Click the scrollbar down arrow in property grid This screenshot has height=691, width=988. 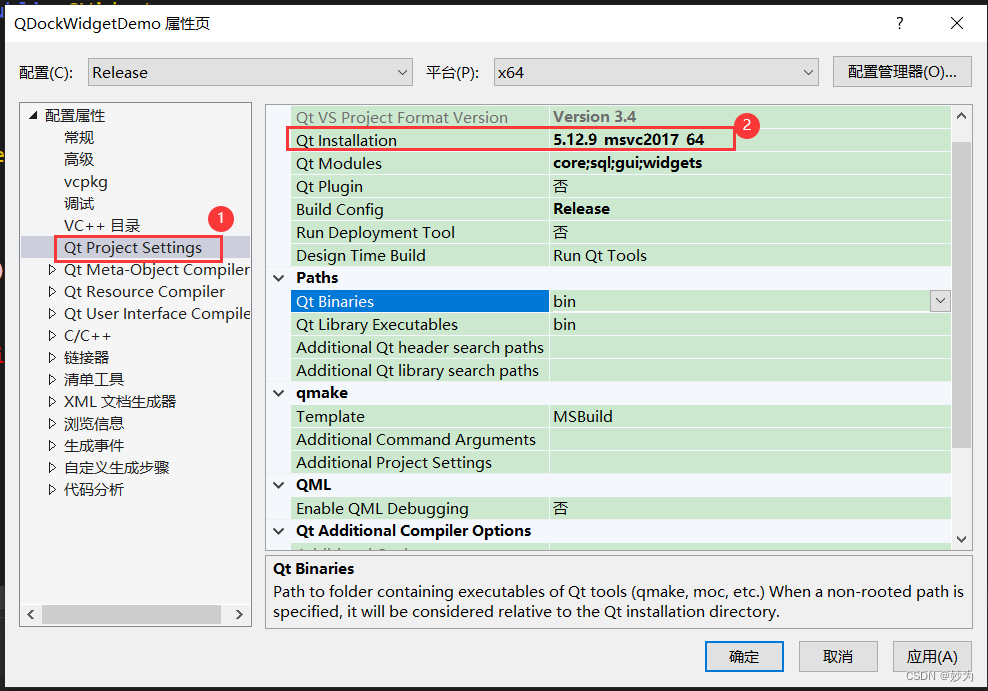pyautogui.click(x=961, y=538)
